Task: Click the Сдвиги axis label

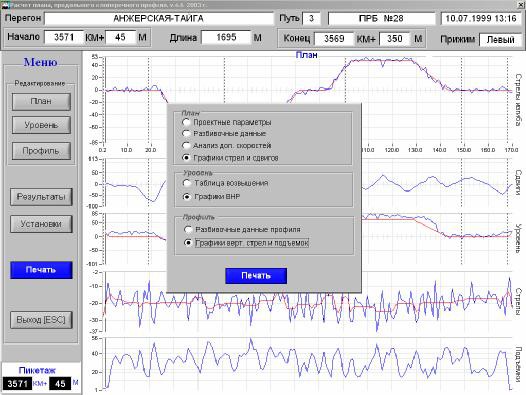Action: coord(518,182)
